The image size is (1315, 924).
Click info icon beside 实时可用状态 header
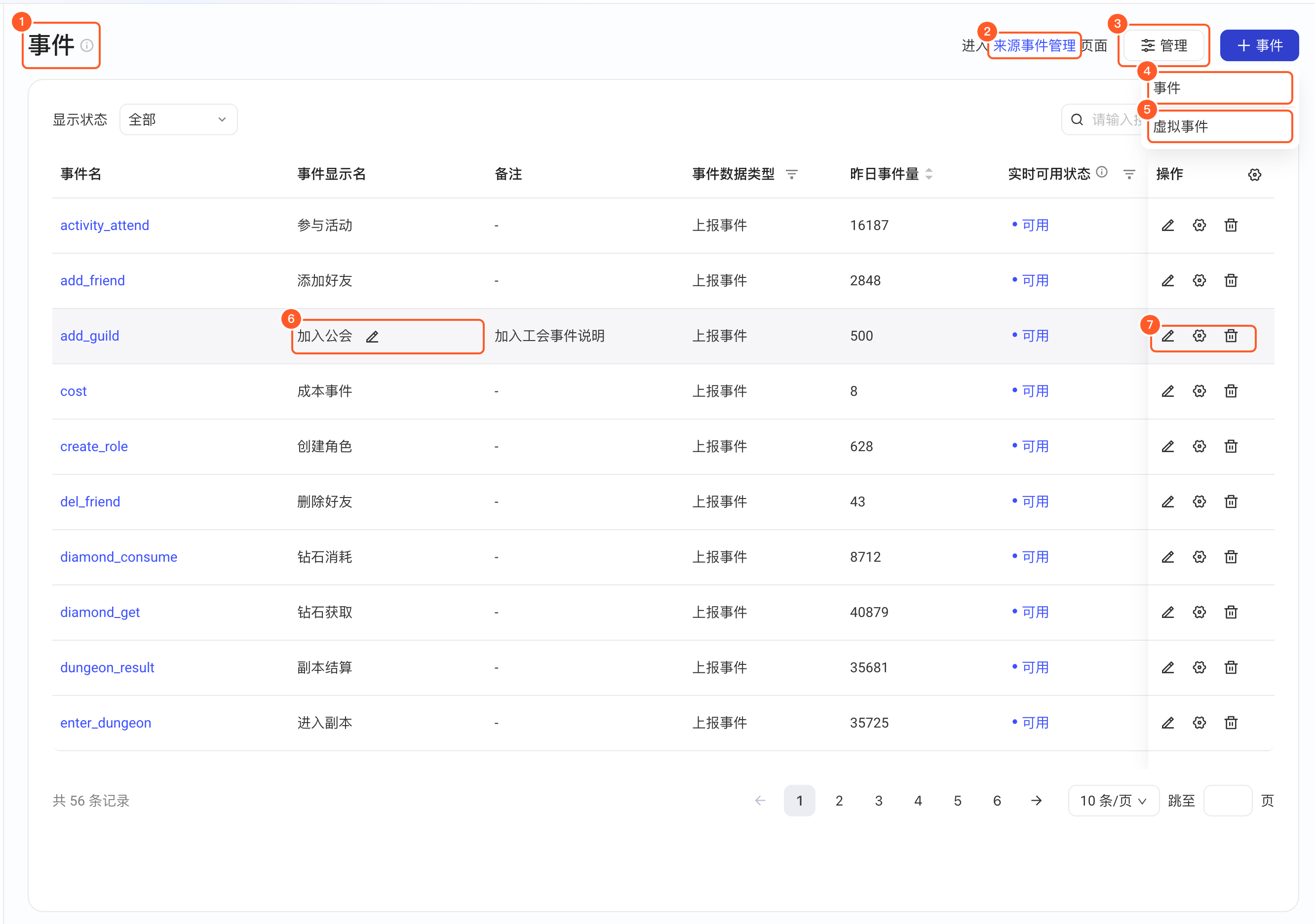[x=1101, y=172]
